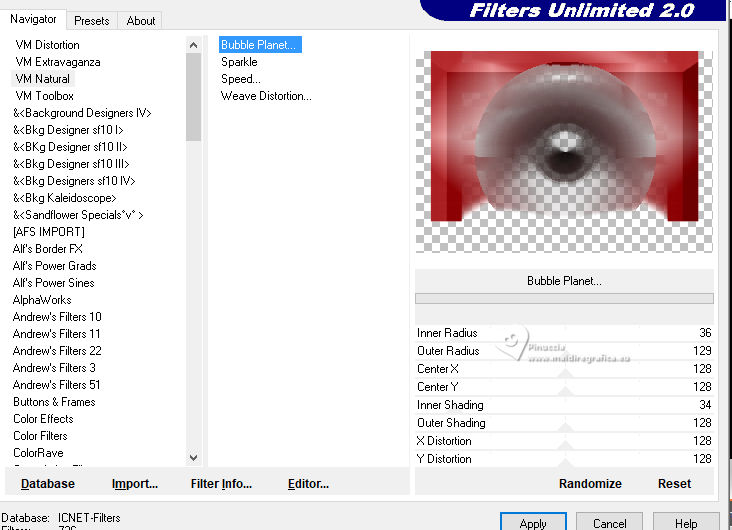Viewport: 732px width, 530px height.
Task: Adjust the Y Distortion slider
Action: pyautogui.click(x=564, y=459)
